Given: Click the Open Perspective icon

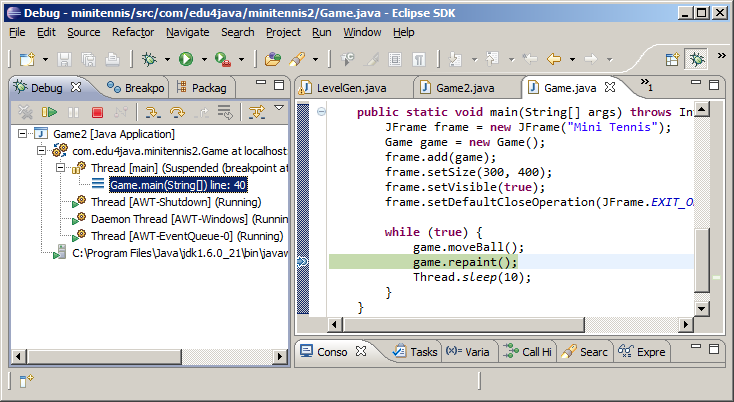Looking at the screenshot, I should 673,59.
